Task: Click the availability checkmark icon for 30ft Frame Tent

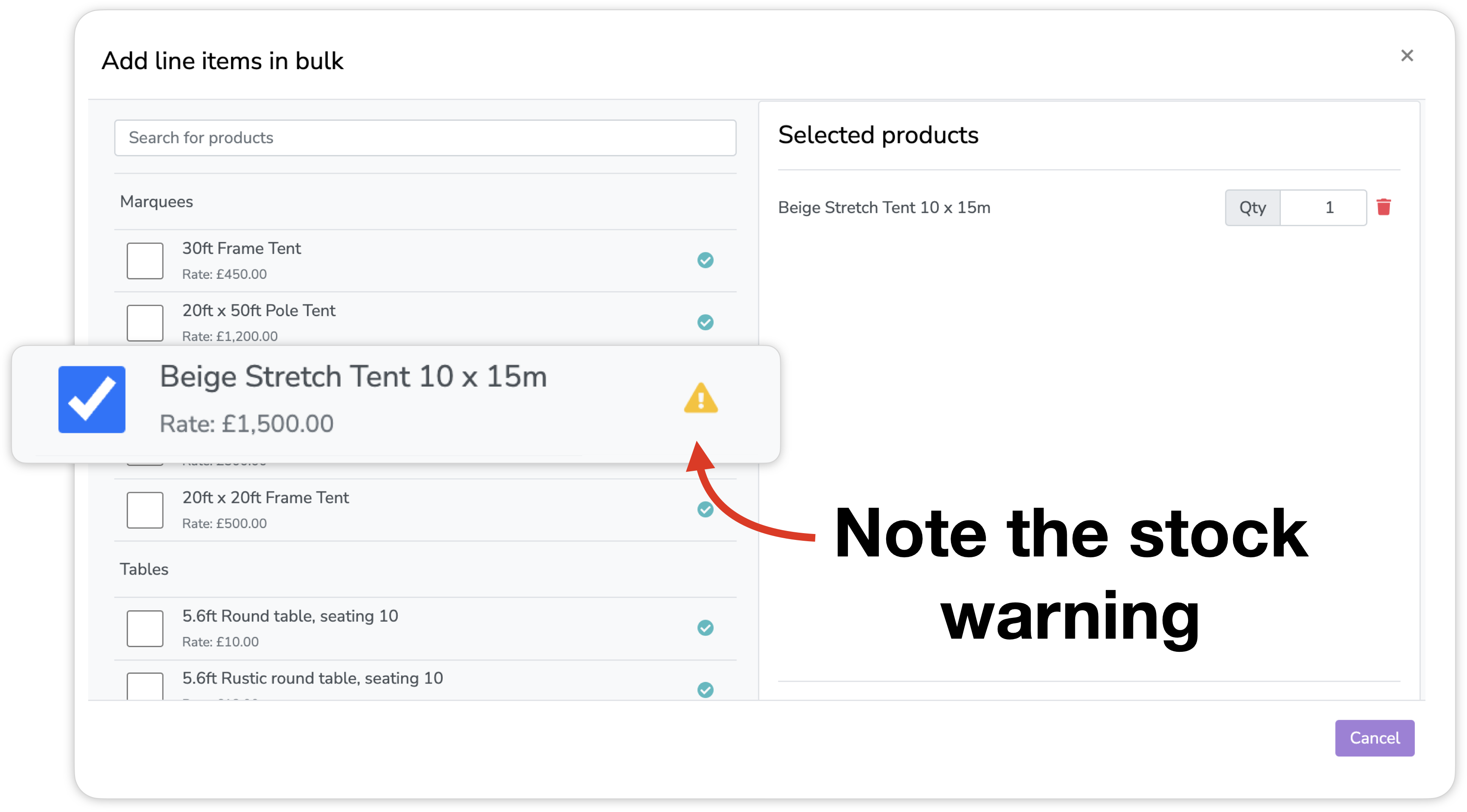Action: coord(706,260)
